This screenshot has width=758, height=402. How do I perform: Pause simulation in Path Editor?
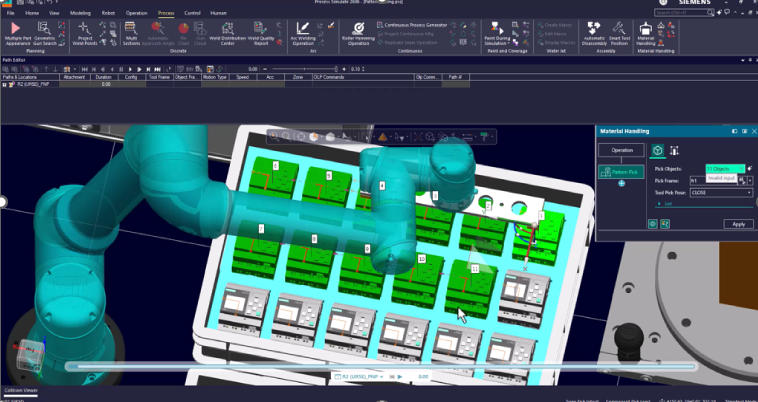click(121, 69)
